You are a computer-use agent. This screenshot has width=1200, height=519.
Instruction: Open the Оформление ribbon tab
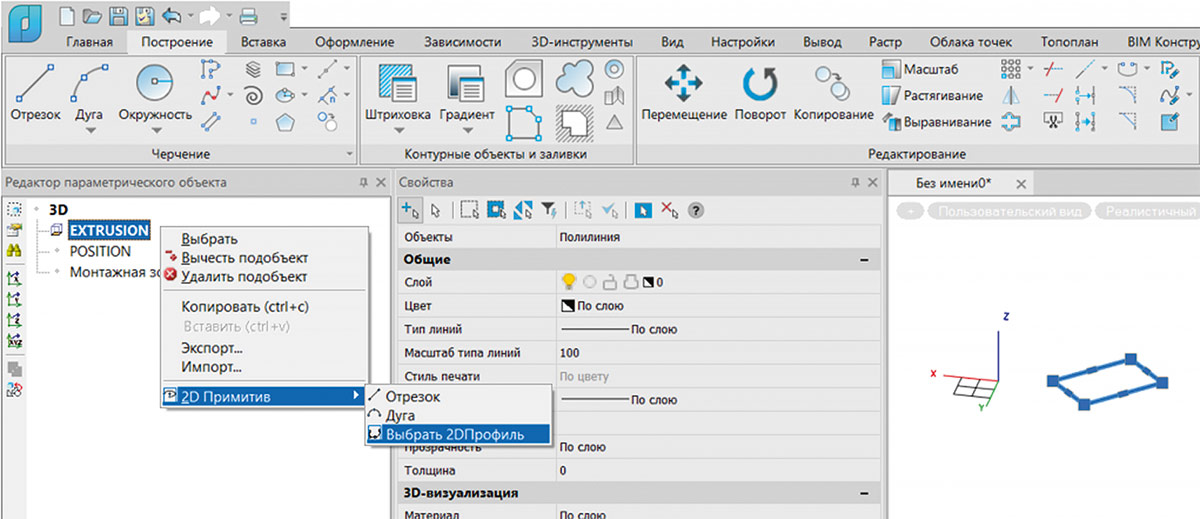(354, 42)
